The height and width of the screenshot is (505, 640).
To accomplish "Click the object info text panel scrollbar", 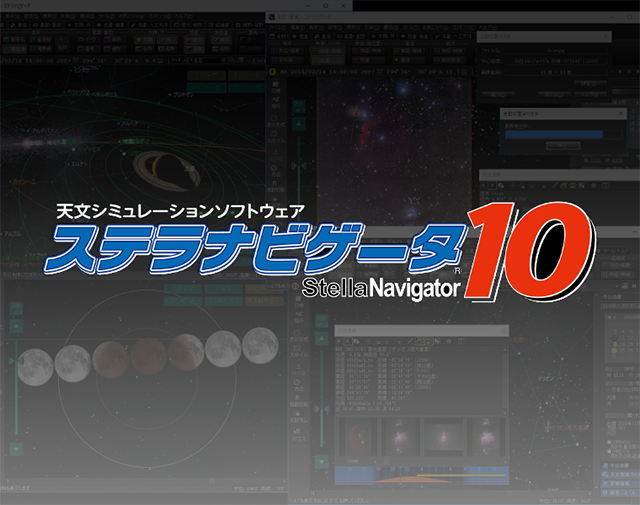I will tap(506, 380).
